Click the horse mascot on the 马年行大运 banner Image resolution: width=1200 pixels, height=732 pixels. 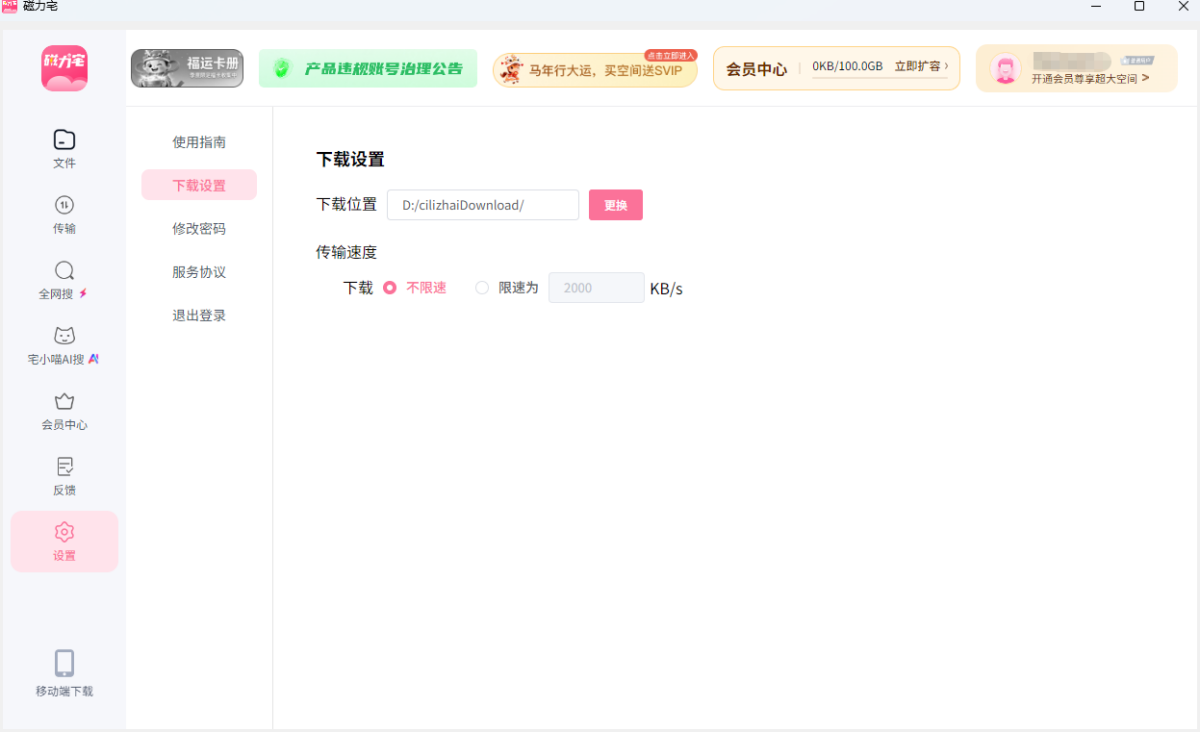[x=511, y=70]
